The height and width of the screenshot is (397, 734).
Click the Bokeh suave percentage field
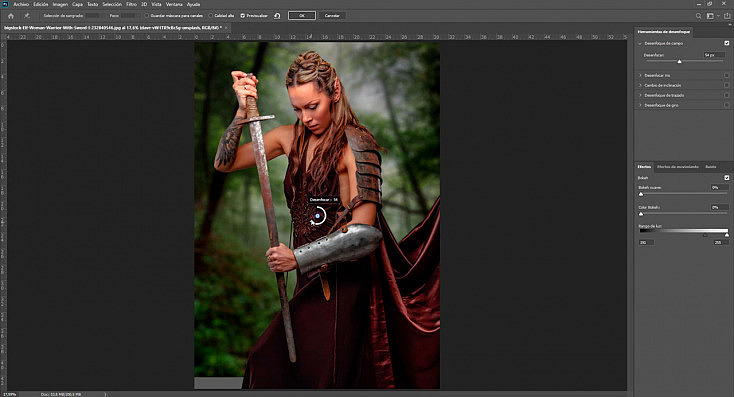point(719,187)
